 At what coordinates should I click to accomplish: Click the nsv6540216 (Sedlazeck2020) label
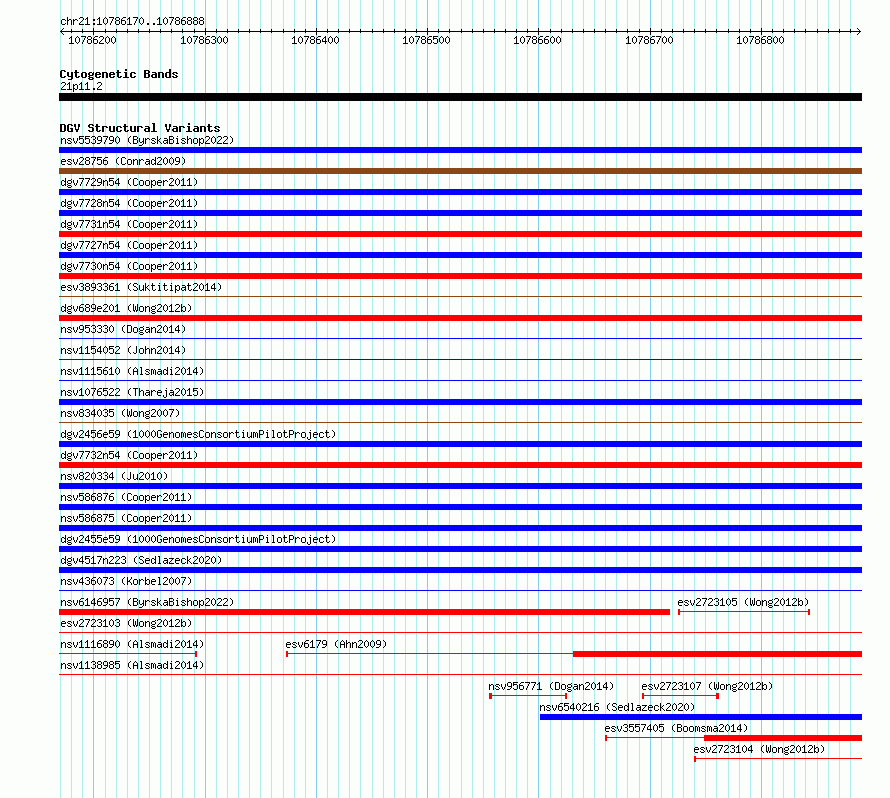tap(617, 707)
